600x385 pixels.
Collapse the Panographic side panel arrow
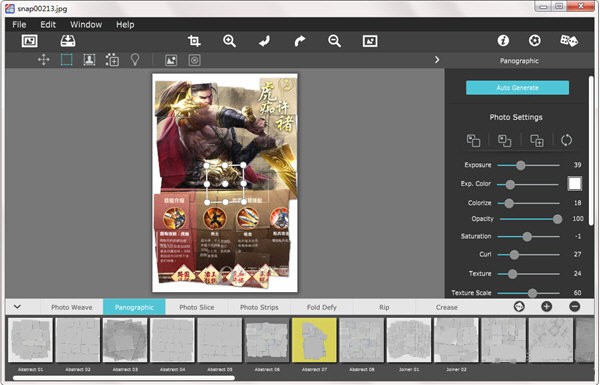pyautogui.click(x=437, y=60)
